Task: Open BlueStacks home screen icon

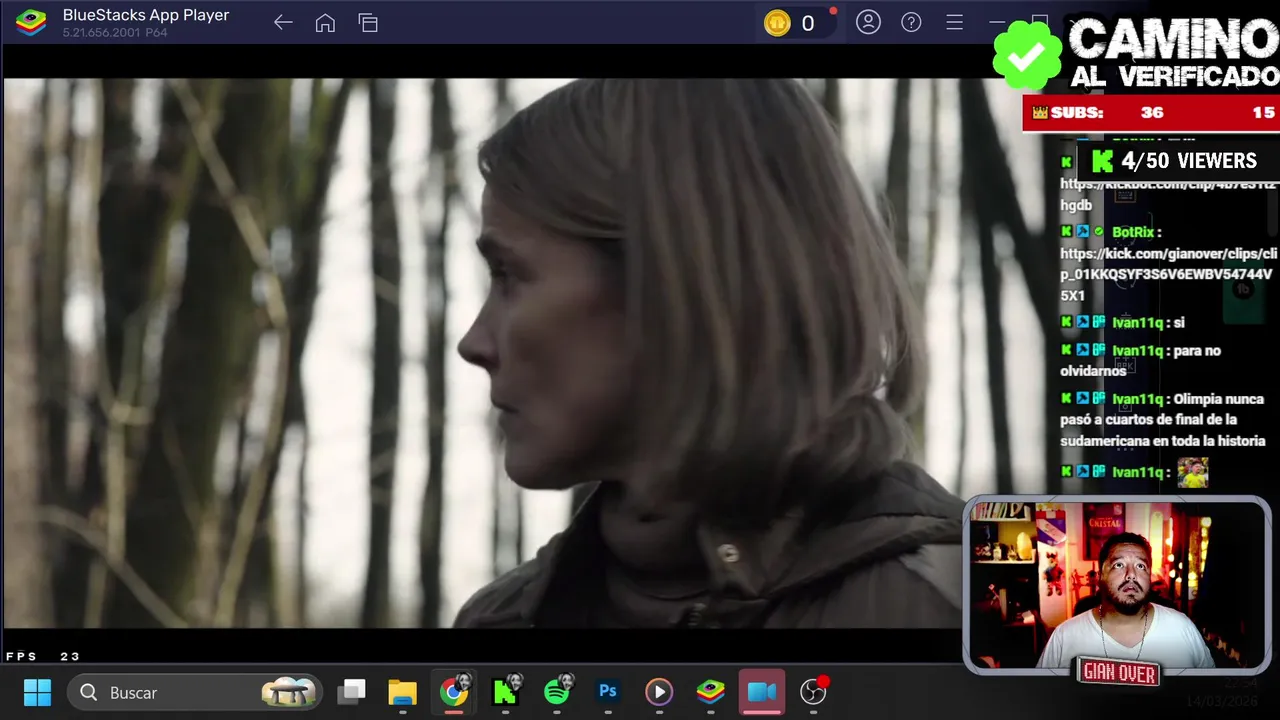Action: click(325, 22)
